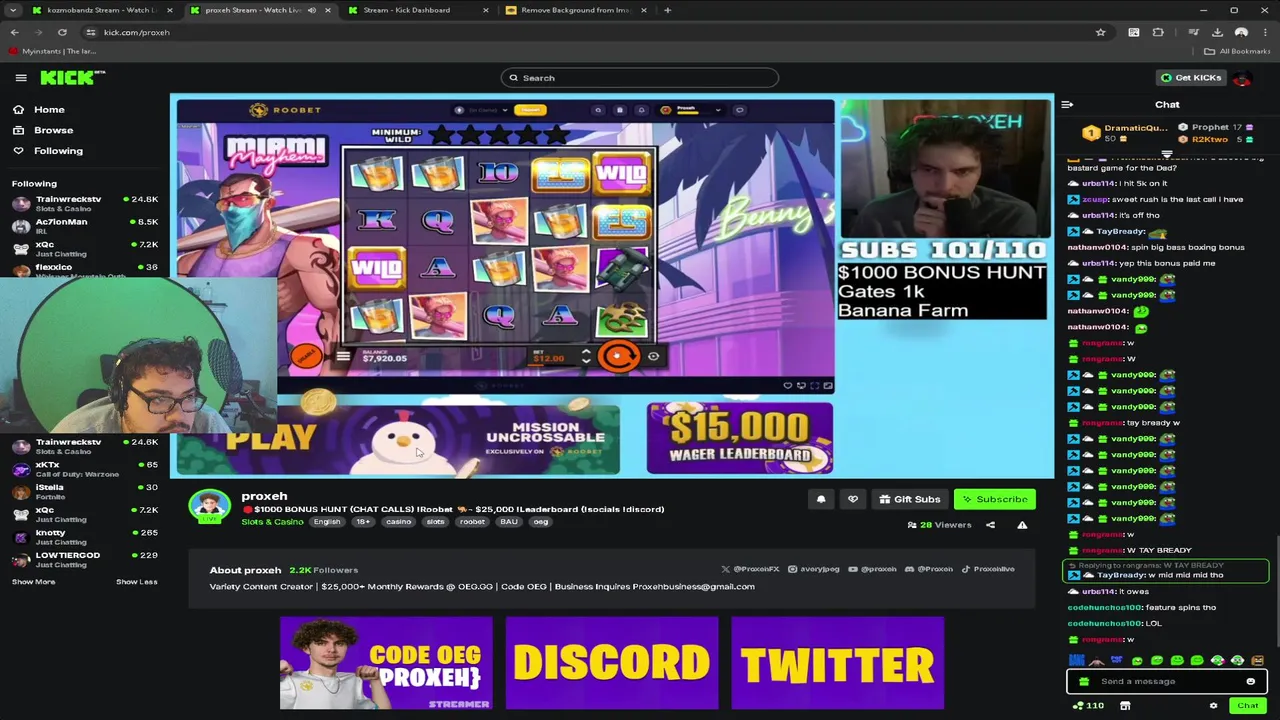Open Myinstants bookmark

52,51
